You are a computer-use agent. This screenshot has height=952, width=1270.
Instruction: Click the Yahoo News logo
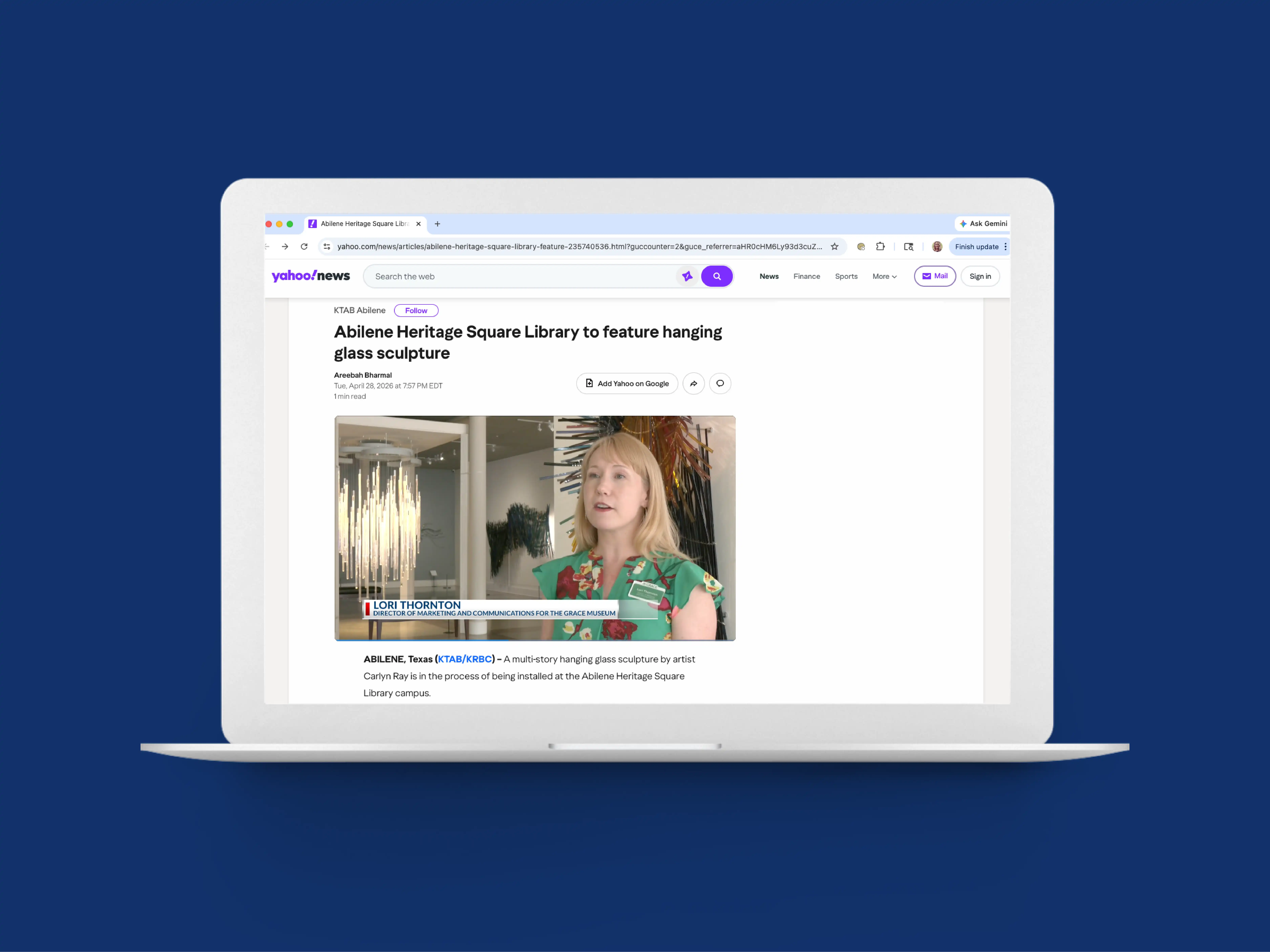pyautogui.click(x=311, y=276)
